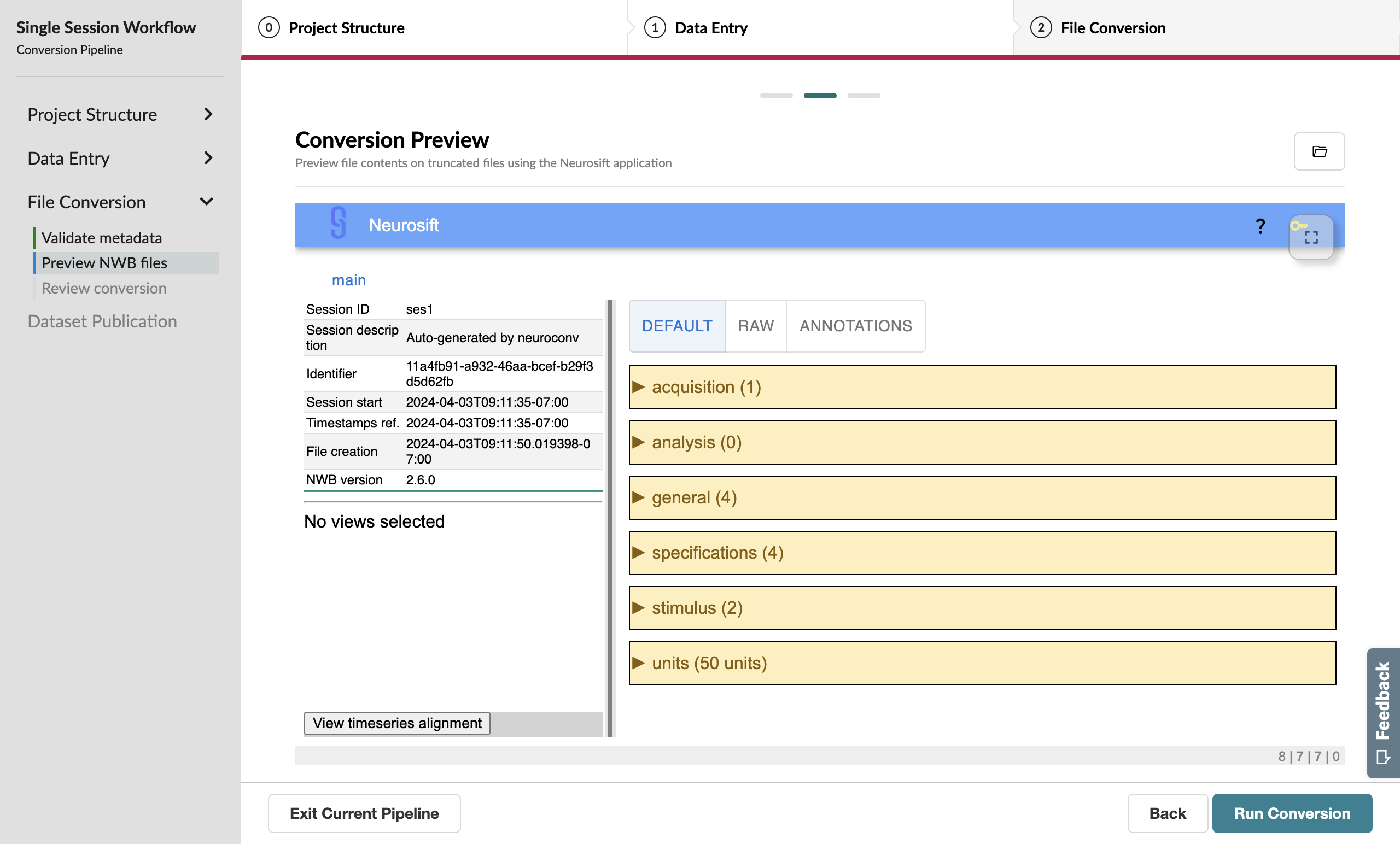Click the Neurosift question mark help icon
The height and width of the screenshot is (844, 1400).
(1260, 226)
